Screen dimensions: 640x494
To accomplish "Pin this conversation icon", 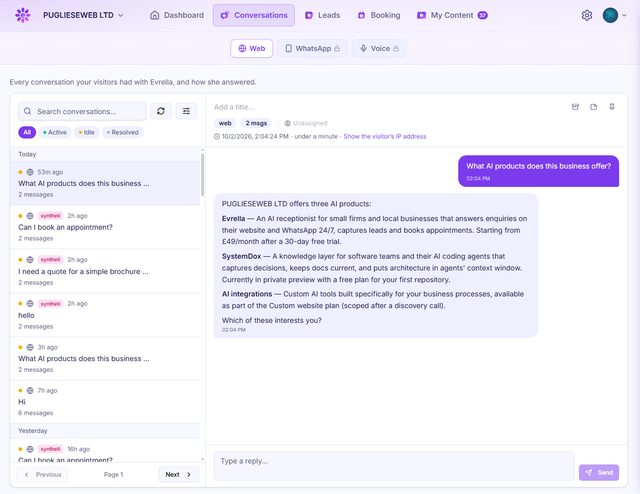I will point(612,107).
